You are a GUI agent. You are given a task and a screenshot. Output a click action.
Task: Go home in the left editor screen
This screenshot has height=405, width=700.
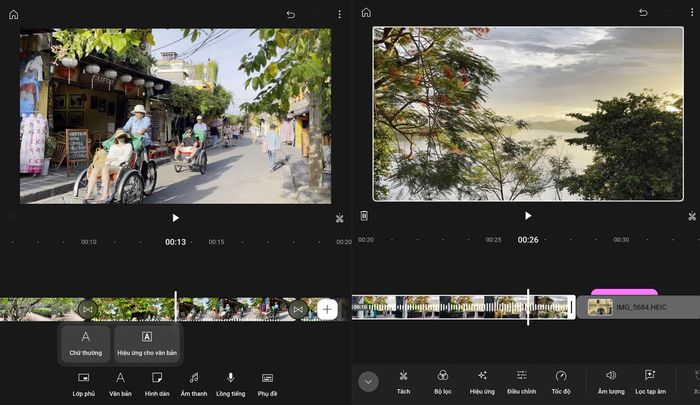pyautogui.click(x=14, y=15)
